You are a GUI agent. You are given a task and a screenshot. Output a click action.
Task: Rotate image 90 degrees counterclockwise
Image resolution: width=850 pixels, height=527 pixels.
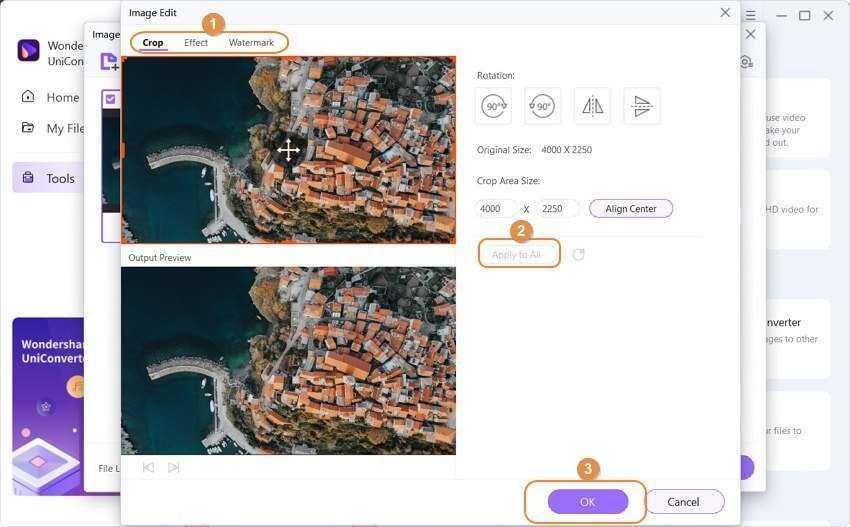542,106
